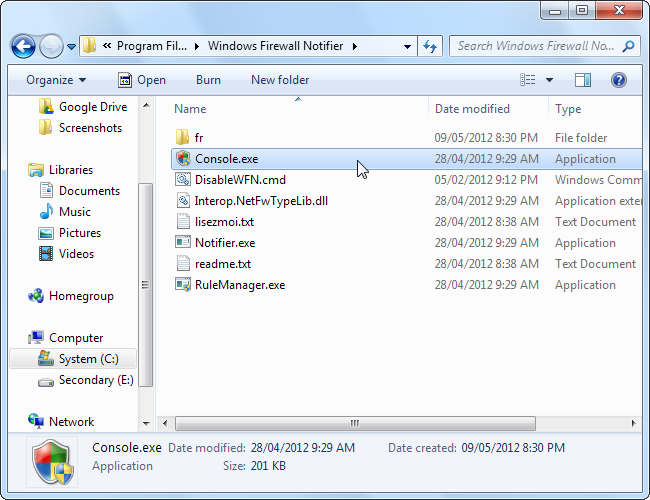Click the Back navigation arrow button

[23, 46]
